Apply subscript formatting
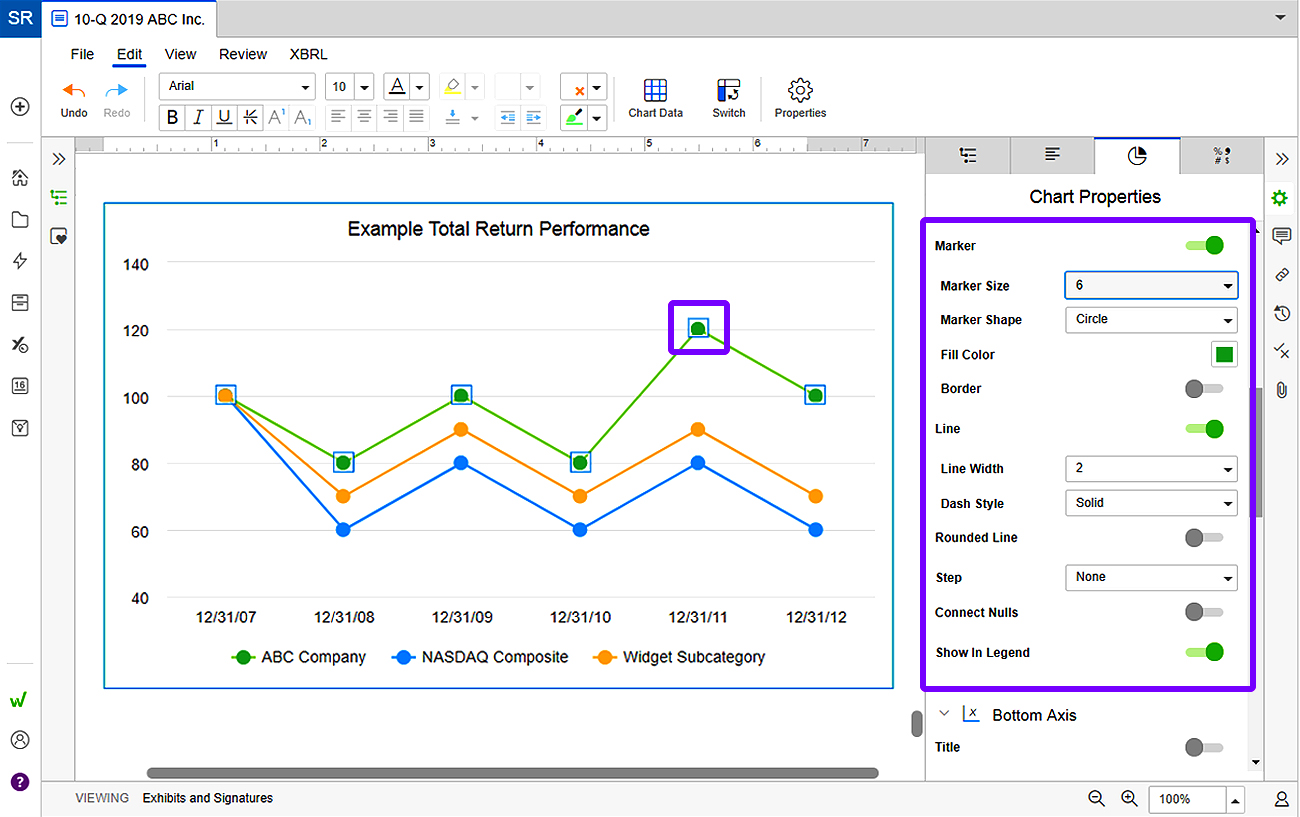This screenshot has height=817, width=1300. 302,118
